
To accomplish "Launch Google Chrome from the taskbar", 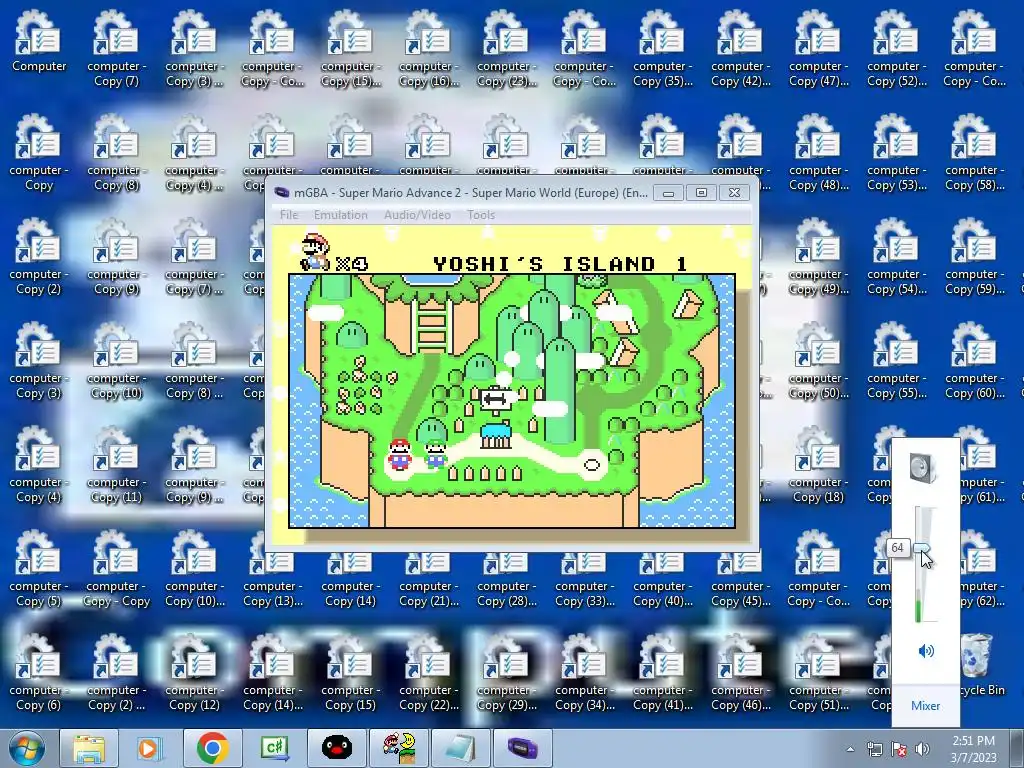I will click(x=212, y=748).
